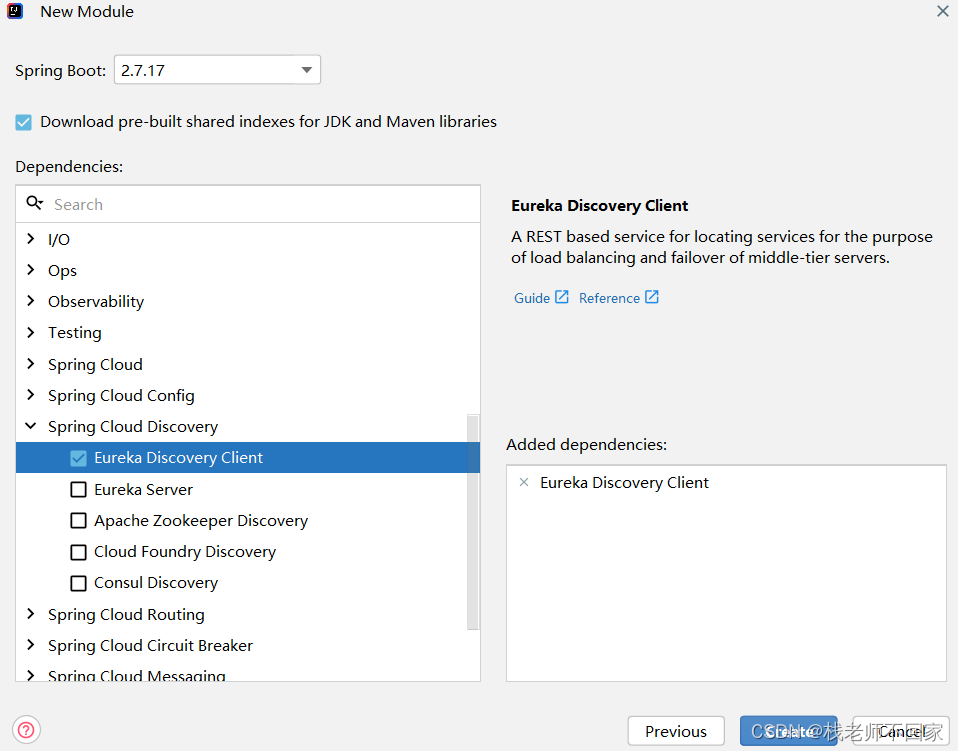Select the Spring Cloud Config tree label
Image resolution: width=958 pixels, height=751 pixels.
[x=121, y=395]
